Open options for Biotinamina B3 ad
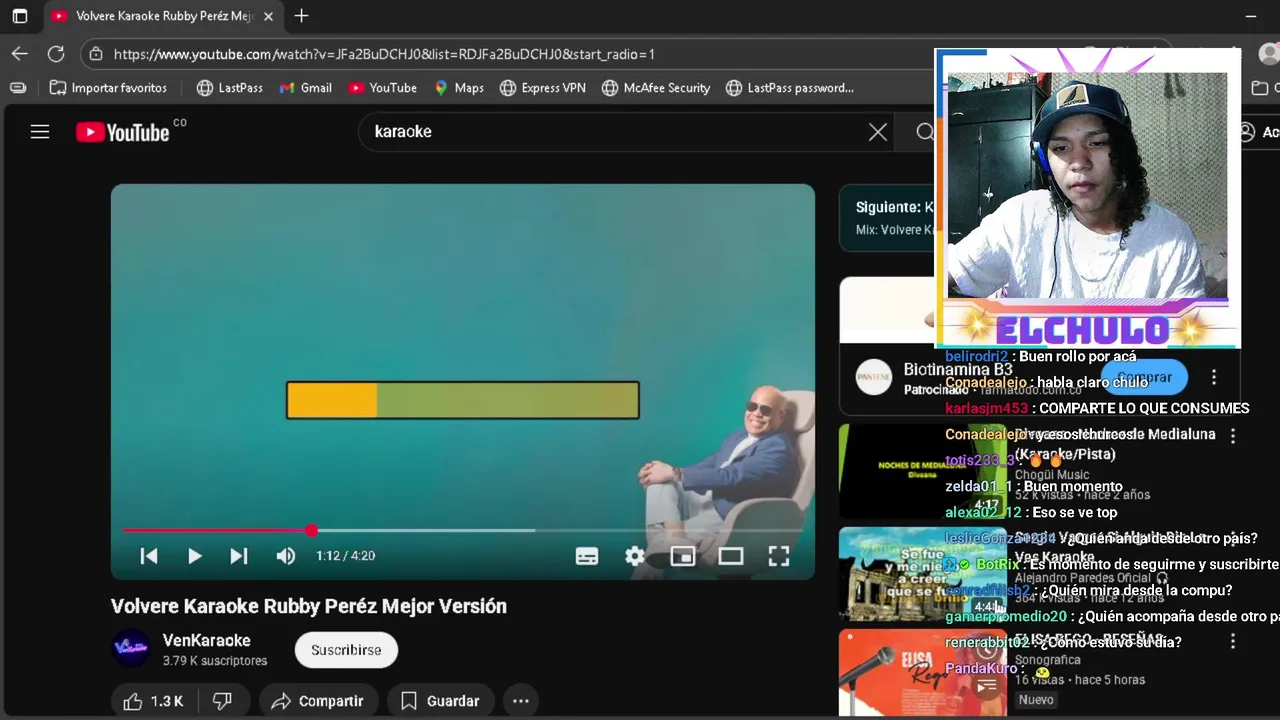Viewport: 1280px width, 720px height. (1214, 377)
